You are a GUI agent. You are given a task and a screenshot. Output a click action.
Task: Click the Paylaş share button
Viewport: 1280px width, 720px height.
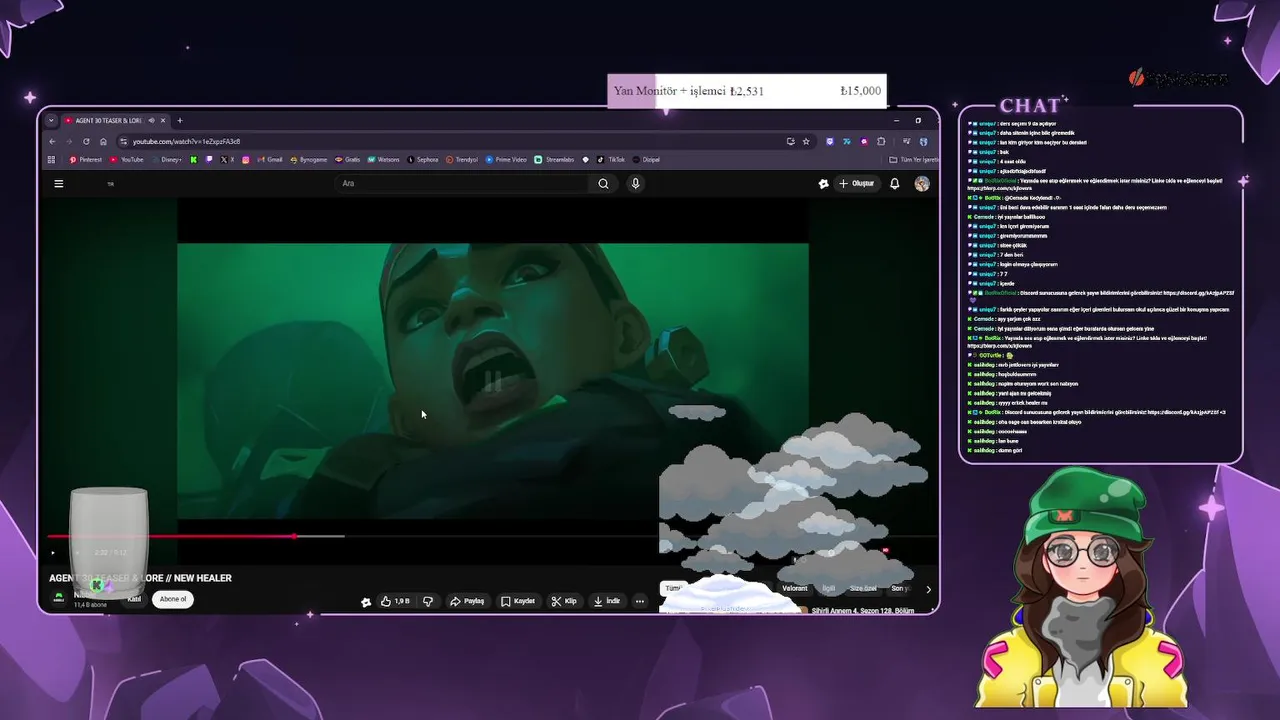point(467,601)
